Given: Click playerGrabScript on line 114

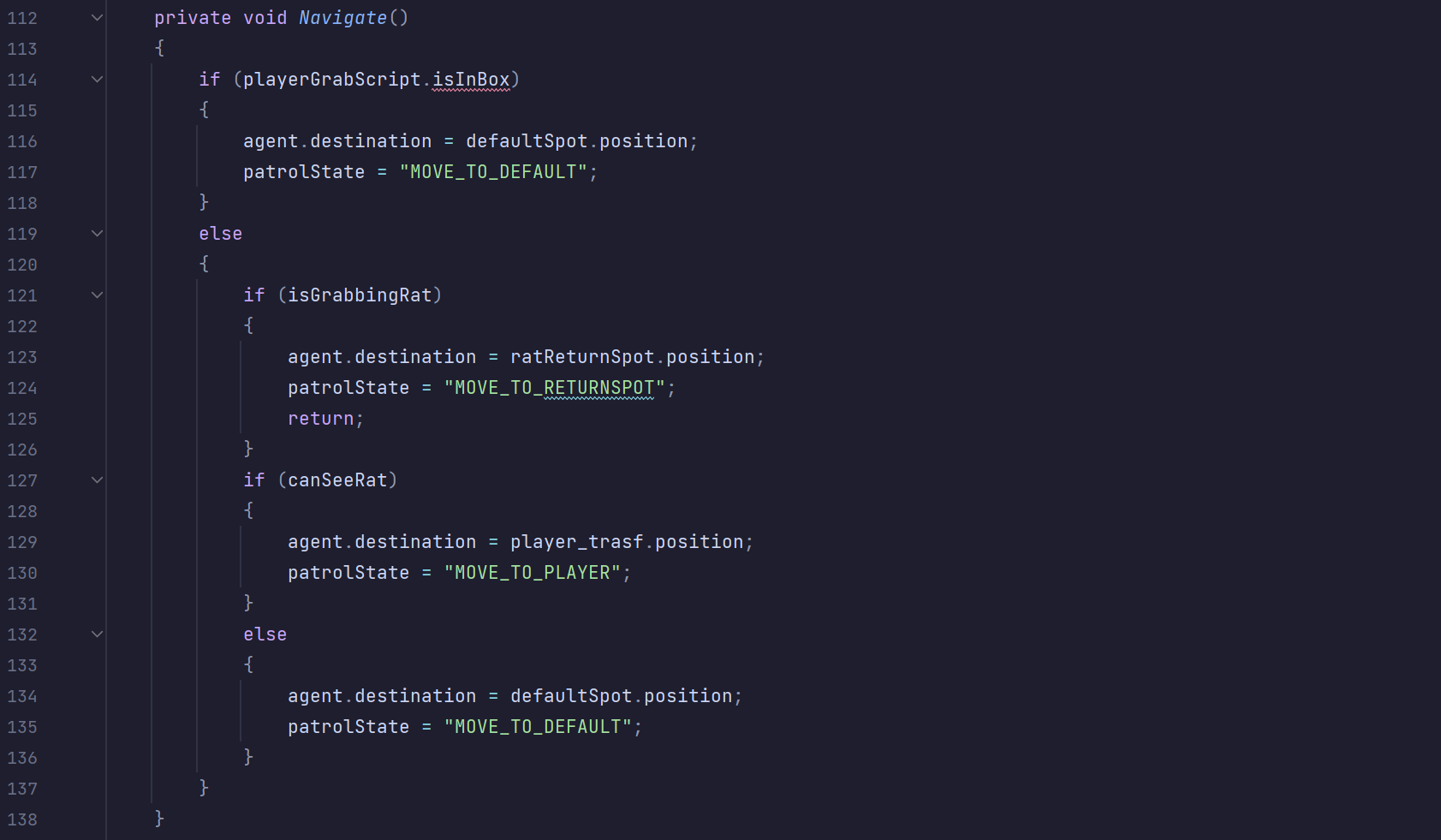Looking at the screenshot, I should [x=332, y=80].
